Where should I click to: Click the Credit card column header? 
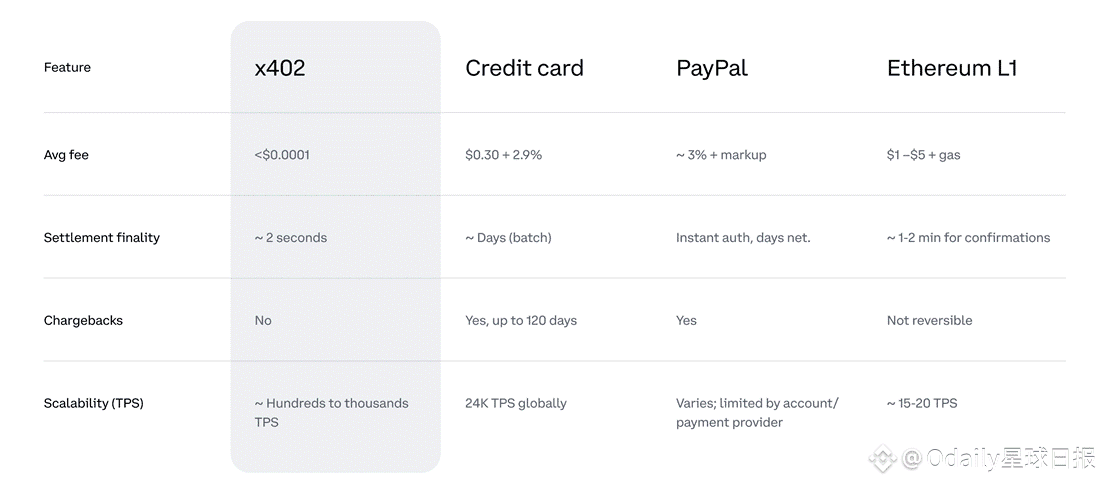point(525,68)
